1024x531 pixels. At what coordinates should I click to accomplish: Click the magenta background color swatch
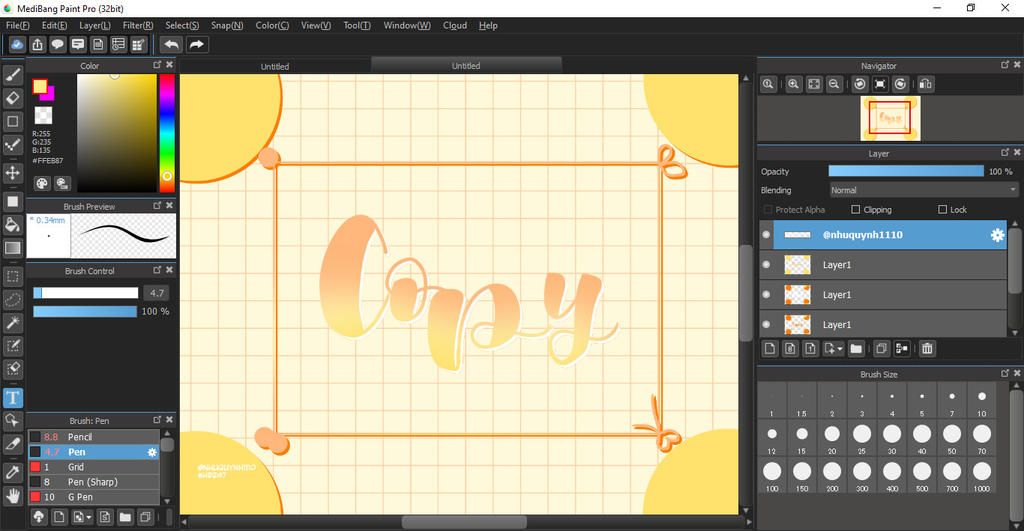pyautogui.click(x=50, y=95)
